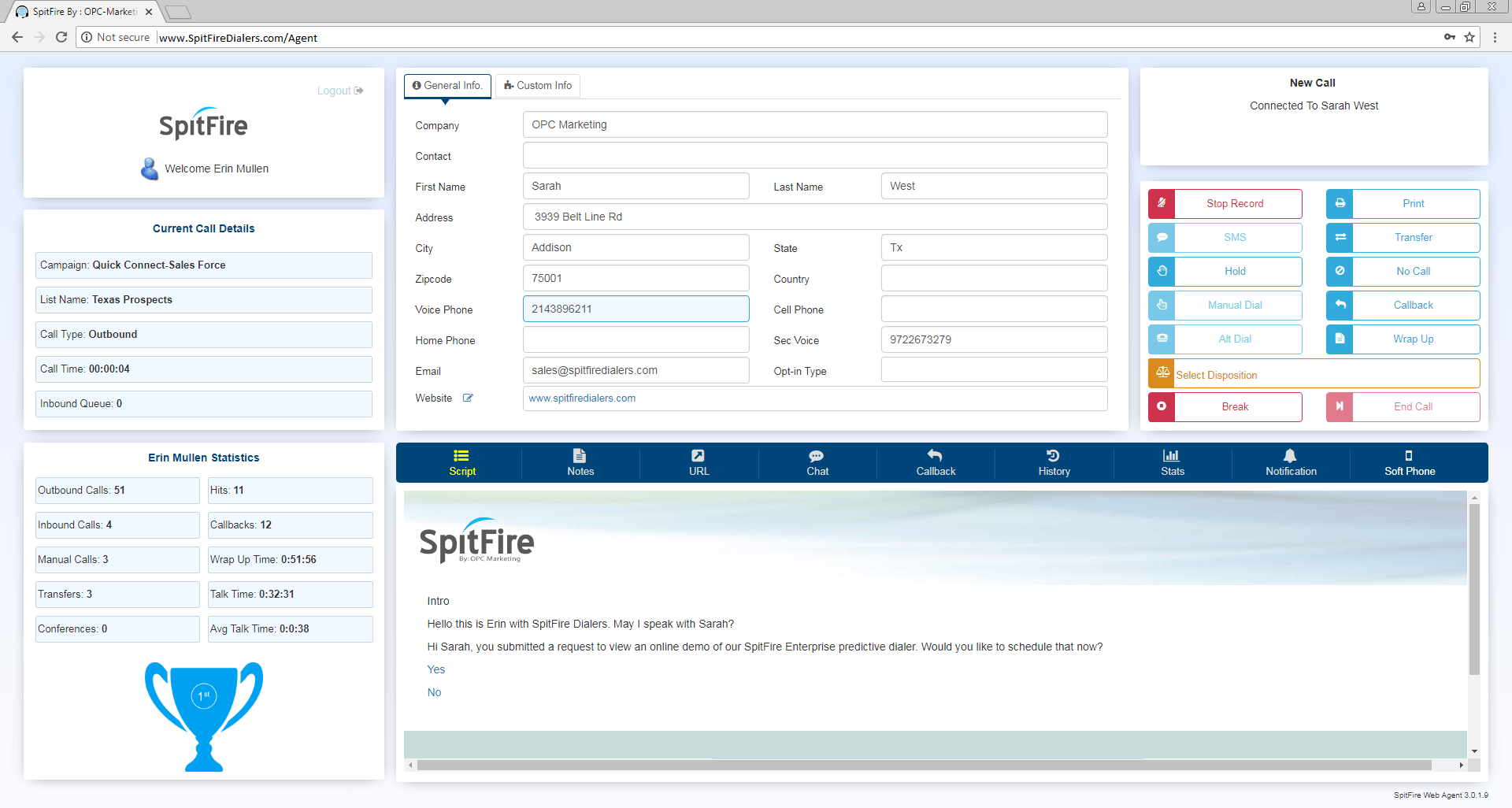Click the Company input field
The width and height of the screenshot is (1512, 808).
coord(815,124)
